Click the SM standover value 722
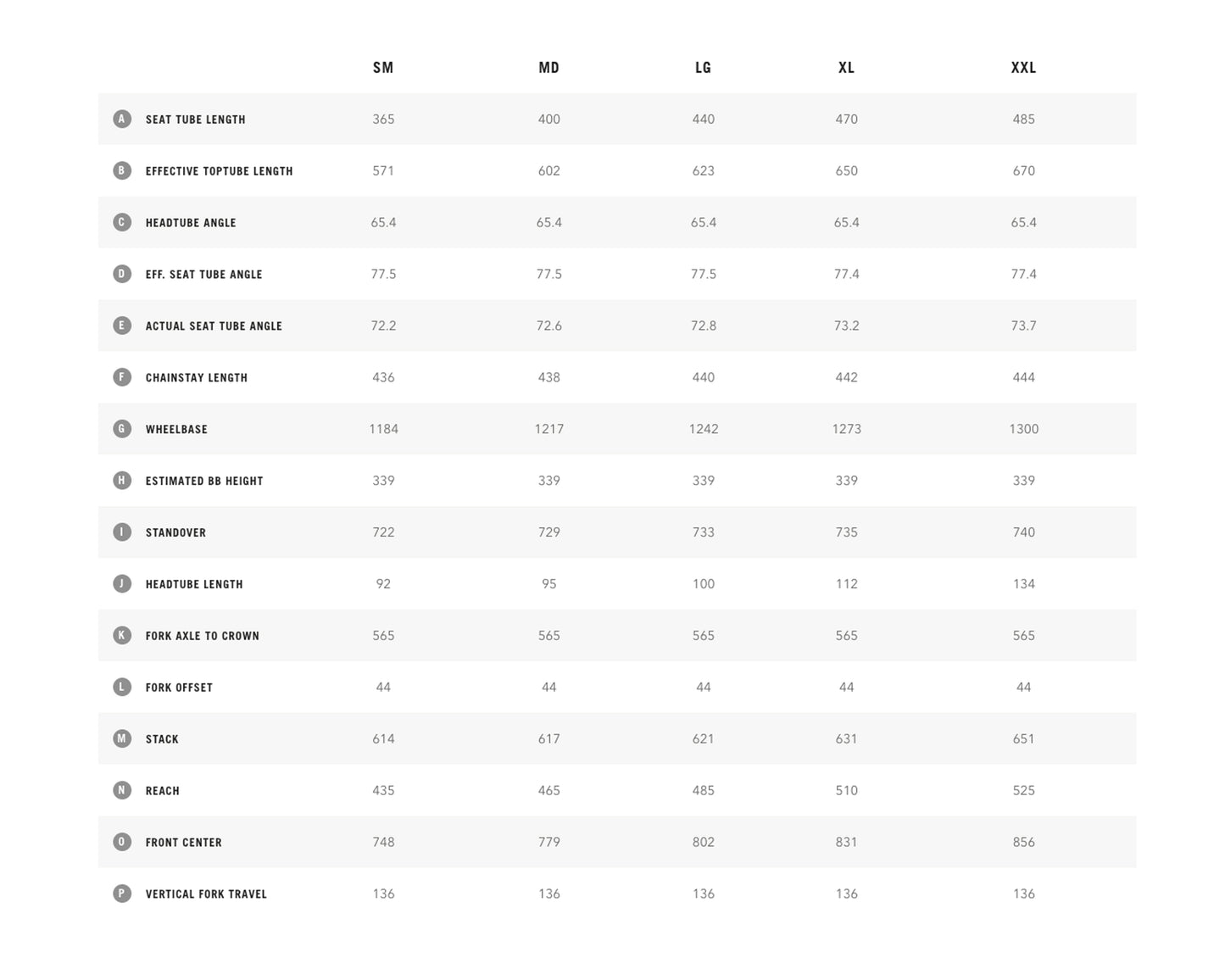 pyautogui.click(x=383, y=532)
